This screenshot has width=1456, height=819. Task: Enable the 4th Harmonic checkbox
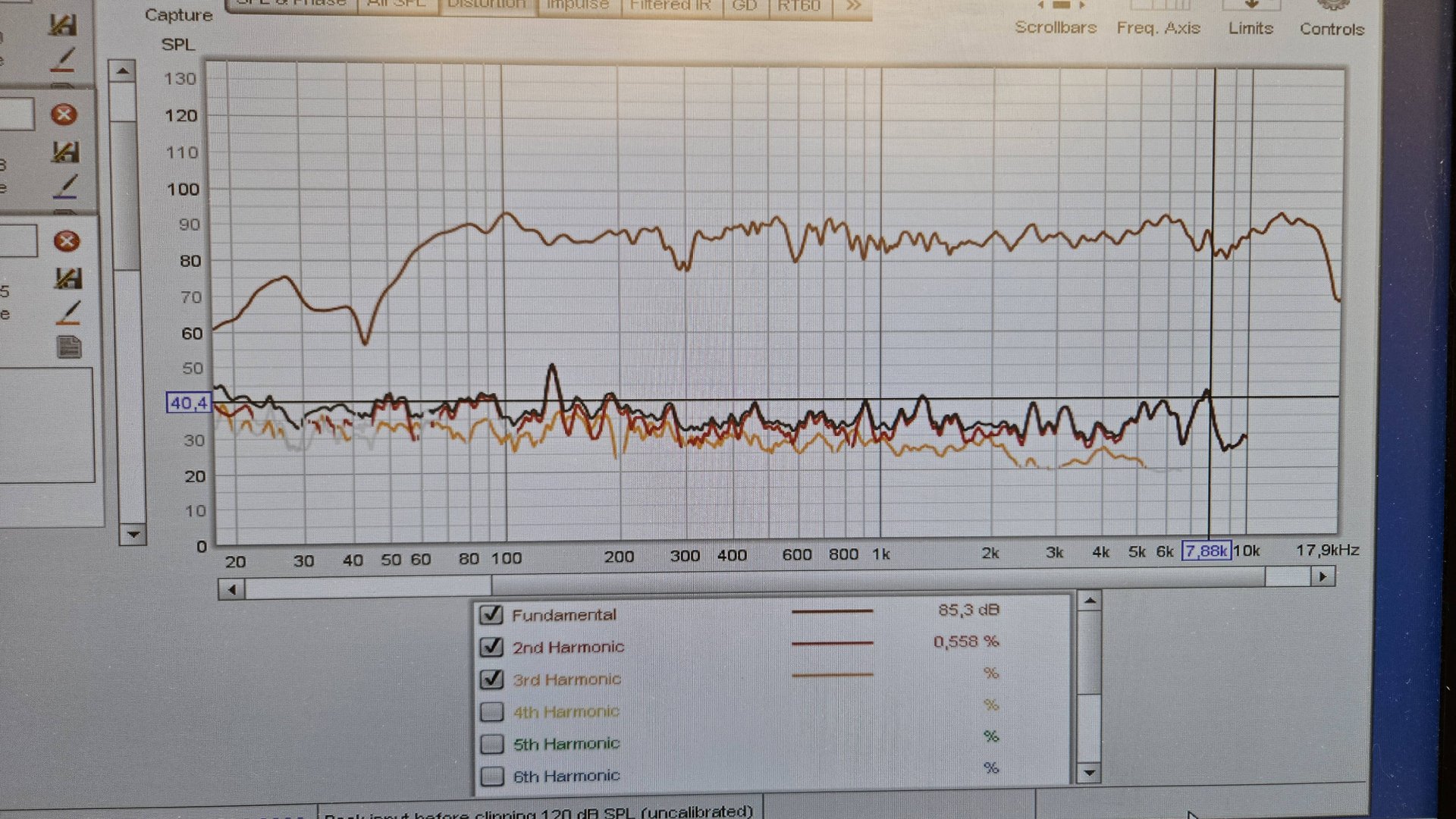coord(491,711)
